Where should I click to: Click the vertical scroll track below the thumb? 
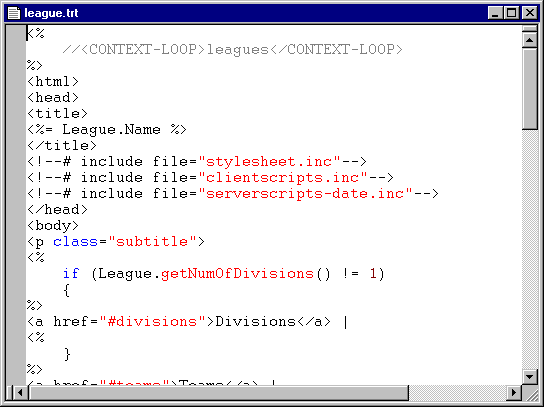(x=530, y=249)
